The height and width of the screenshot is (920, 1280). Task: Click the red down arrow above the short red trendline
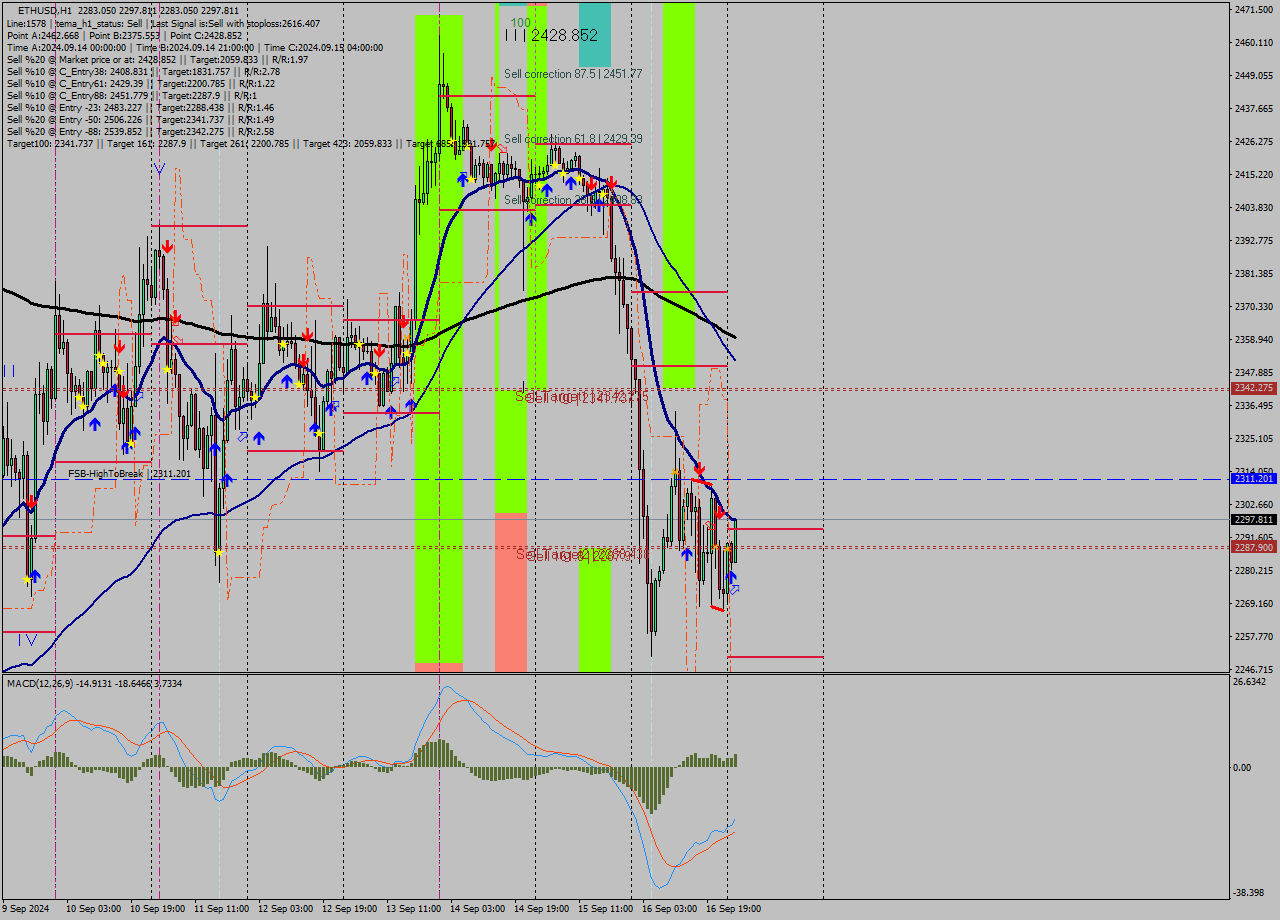[x=700, y=468]
